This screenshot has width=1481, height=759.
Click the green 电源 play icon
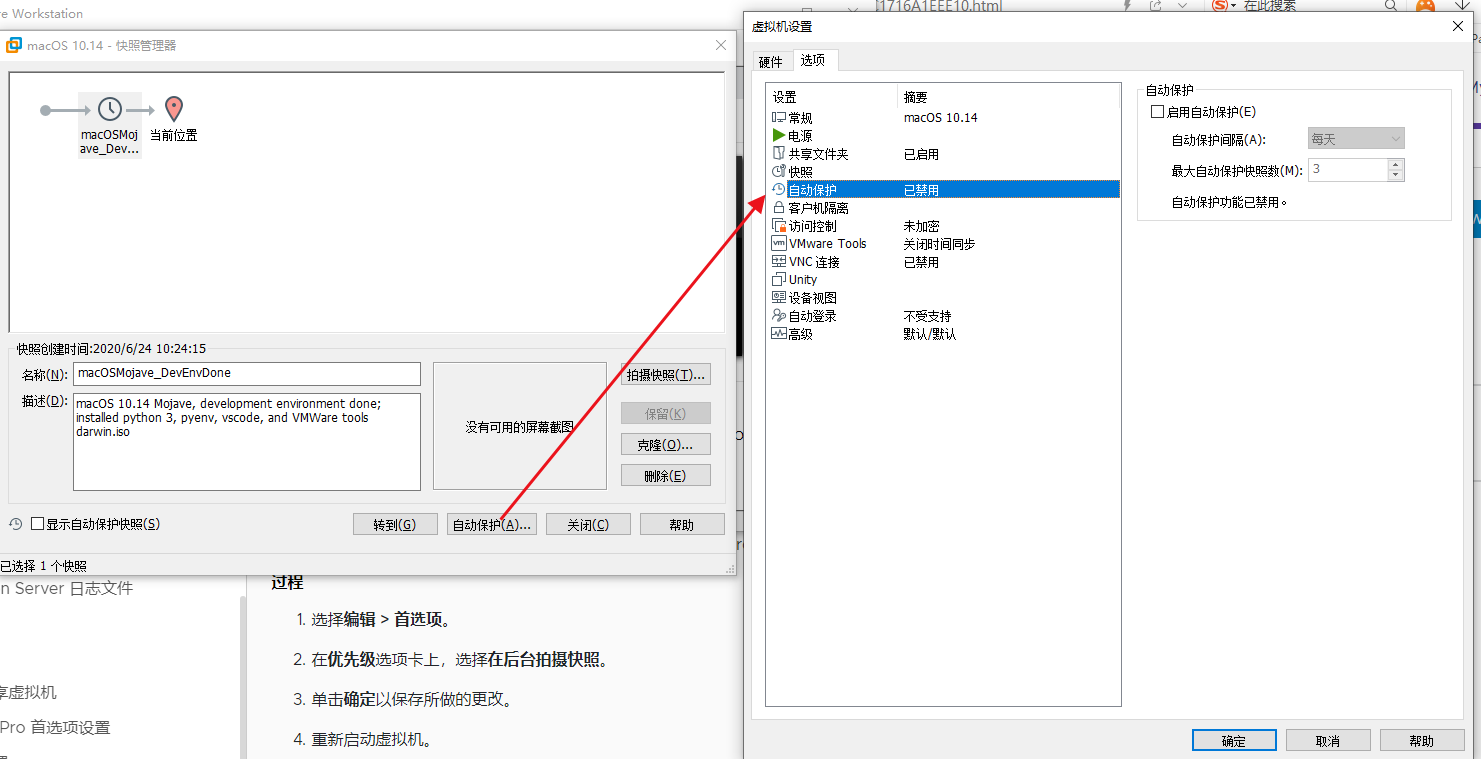coord(779,135)
